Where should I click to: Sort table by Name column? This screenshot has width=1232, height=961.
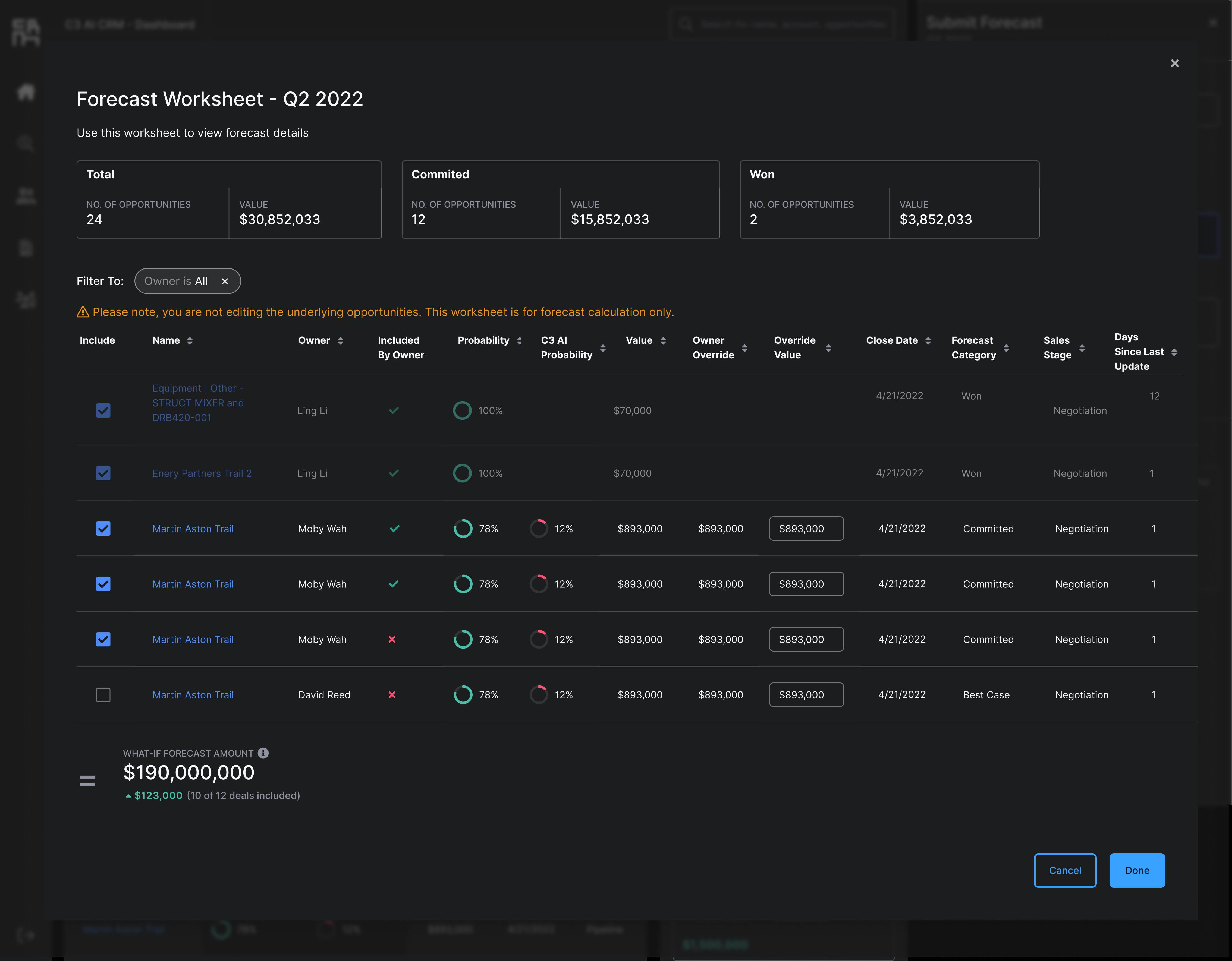tap(190, 341)
